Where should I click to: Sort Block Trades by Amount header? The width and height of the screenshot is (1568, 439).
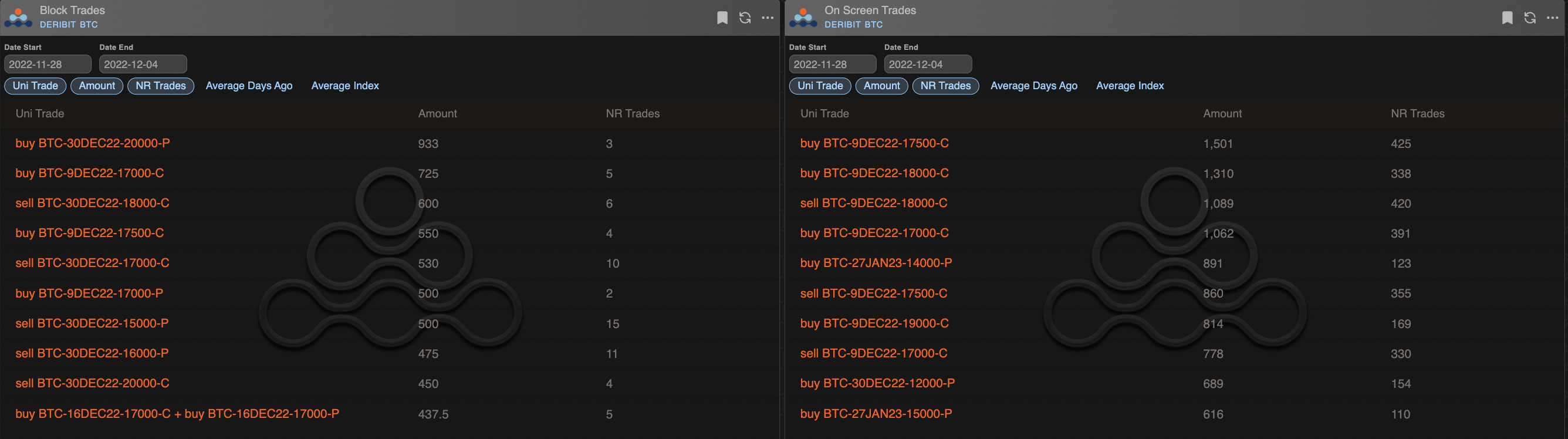tap(437, 113)
